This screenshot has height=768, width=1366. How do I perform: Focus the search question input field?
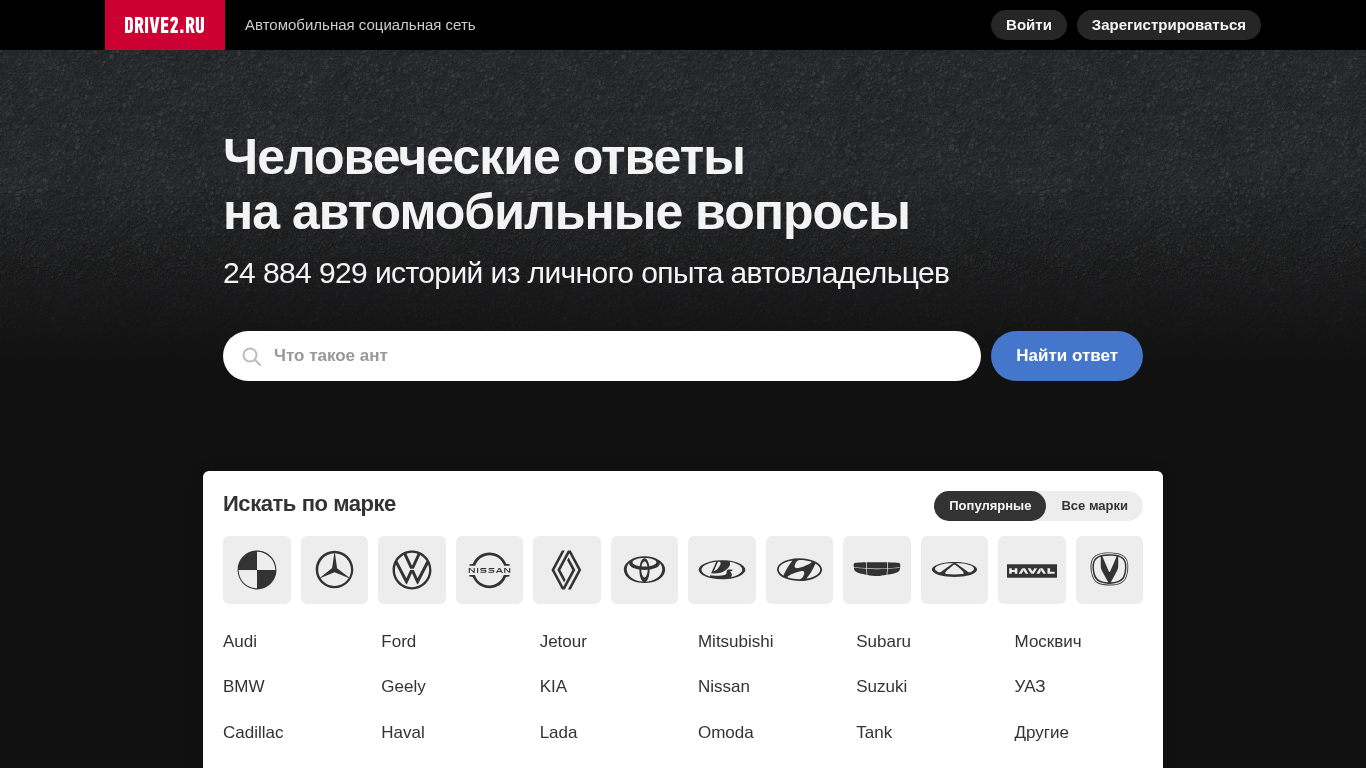tap(602, 356)
